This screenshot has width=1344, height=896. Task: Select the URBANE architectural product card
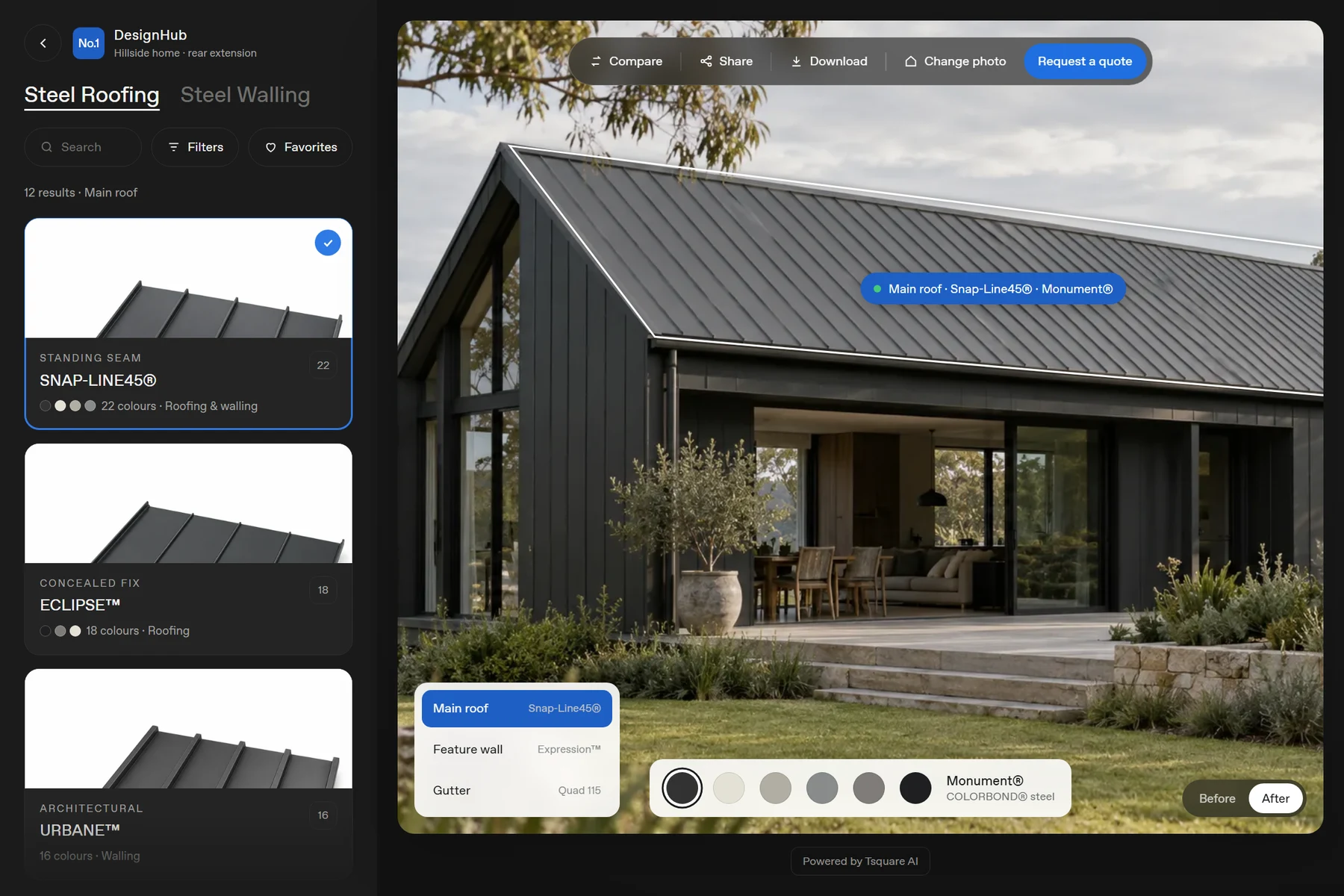(188, 774)
